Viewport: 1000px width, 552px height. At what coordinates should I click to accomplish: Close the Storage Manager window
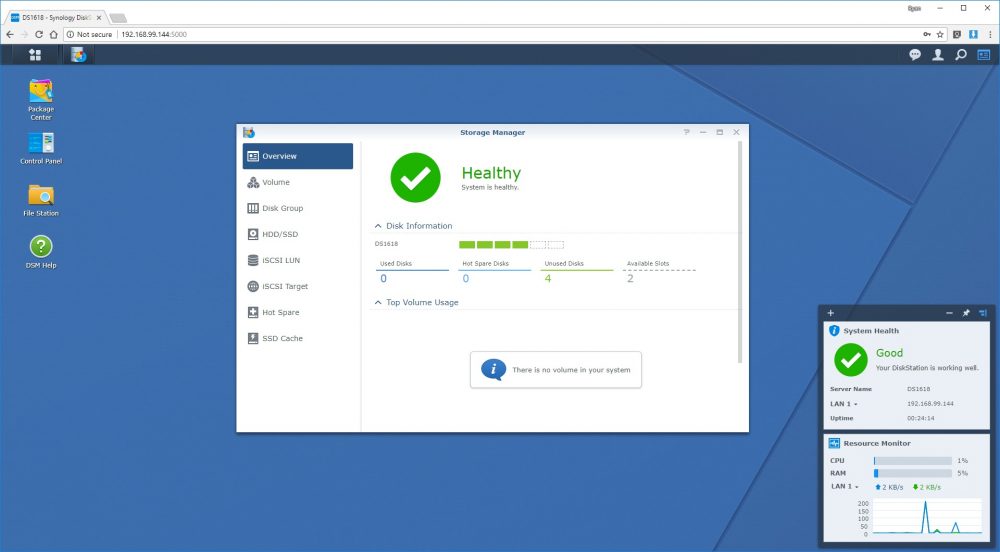point(736,132)
